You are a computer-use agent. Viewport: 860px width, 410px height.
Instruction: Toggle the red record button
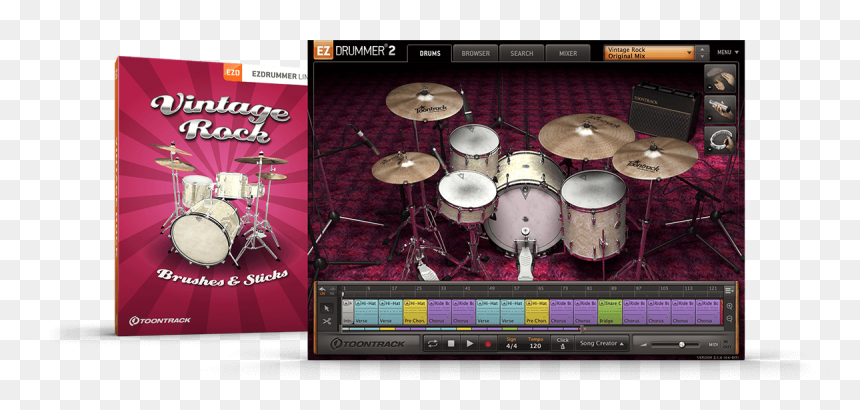point(488,344)
